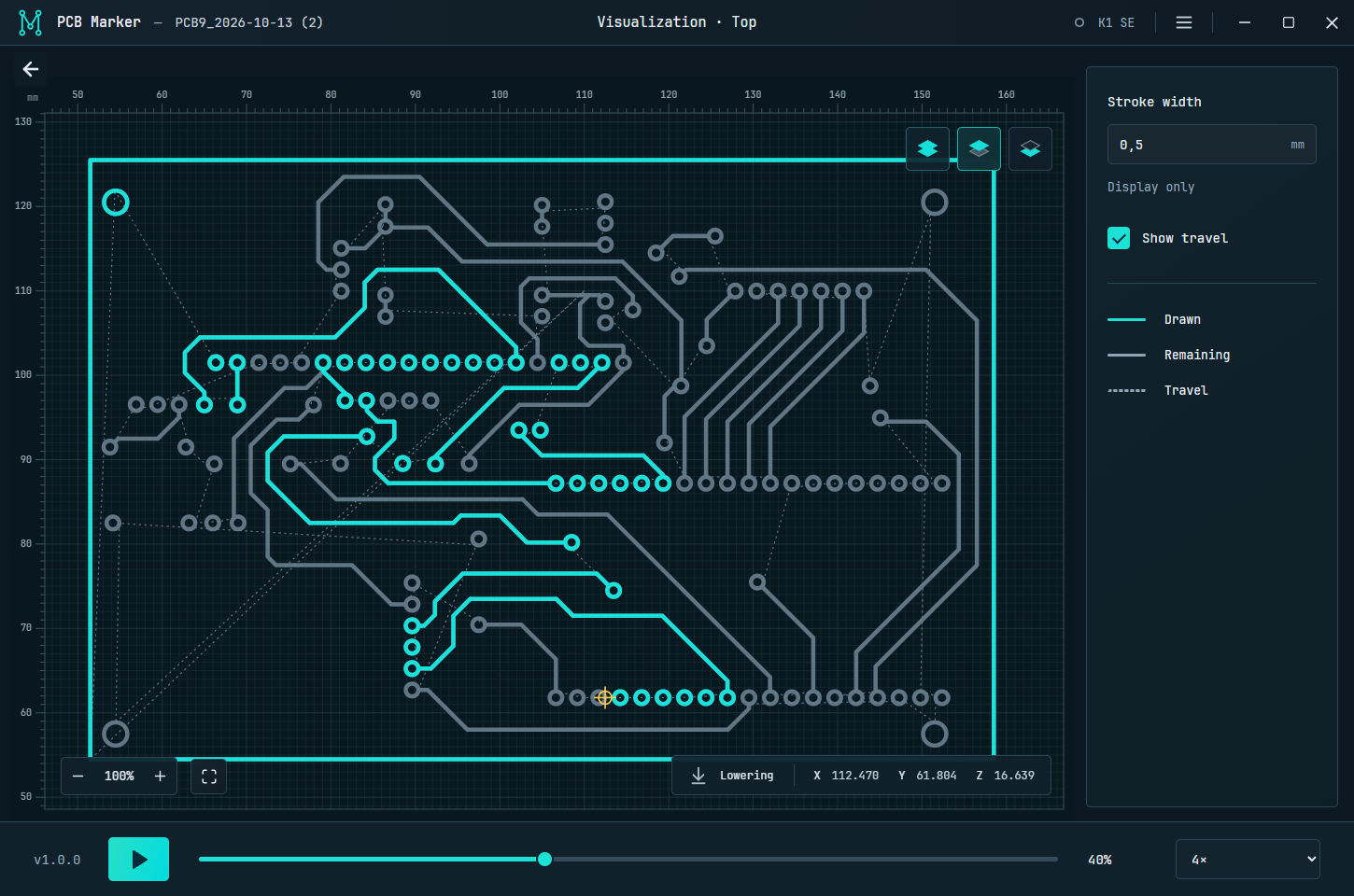Go back using the left arrow
This screenshot has width=1354, height=896.
31,69
